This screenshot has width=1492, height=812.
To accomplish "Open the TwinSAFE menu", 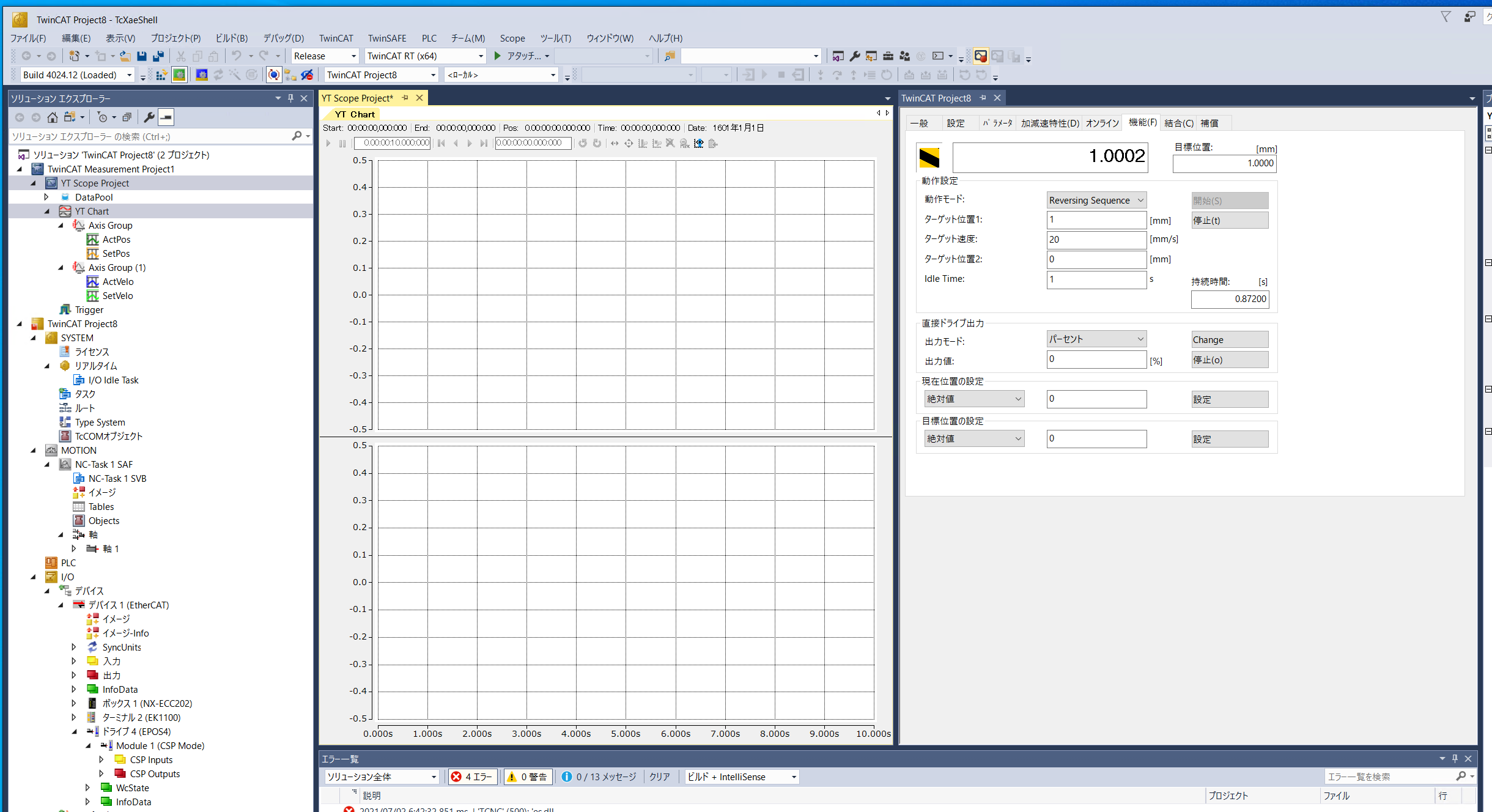I will click(386, 38).
